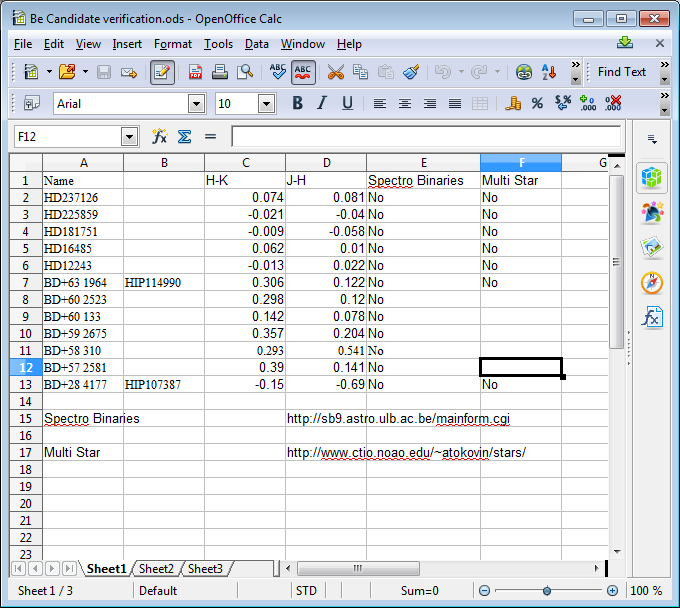Toggle AutoSpellcheck icon
This screenshot has height=608, width=680.
point(303,72)
